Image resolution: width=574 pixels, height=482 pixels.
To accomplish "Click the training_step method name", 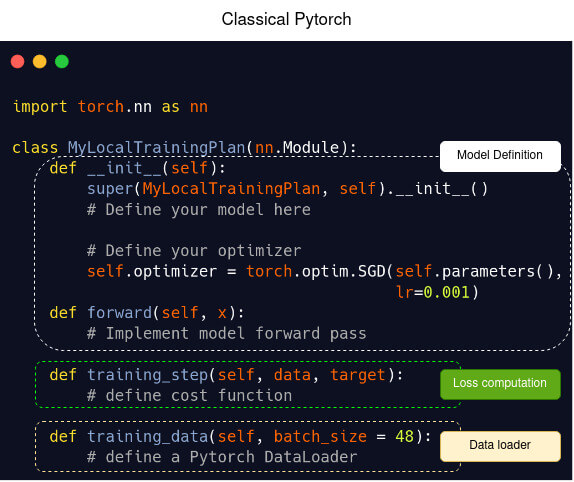I will [x=148, y=375].
